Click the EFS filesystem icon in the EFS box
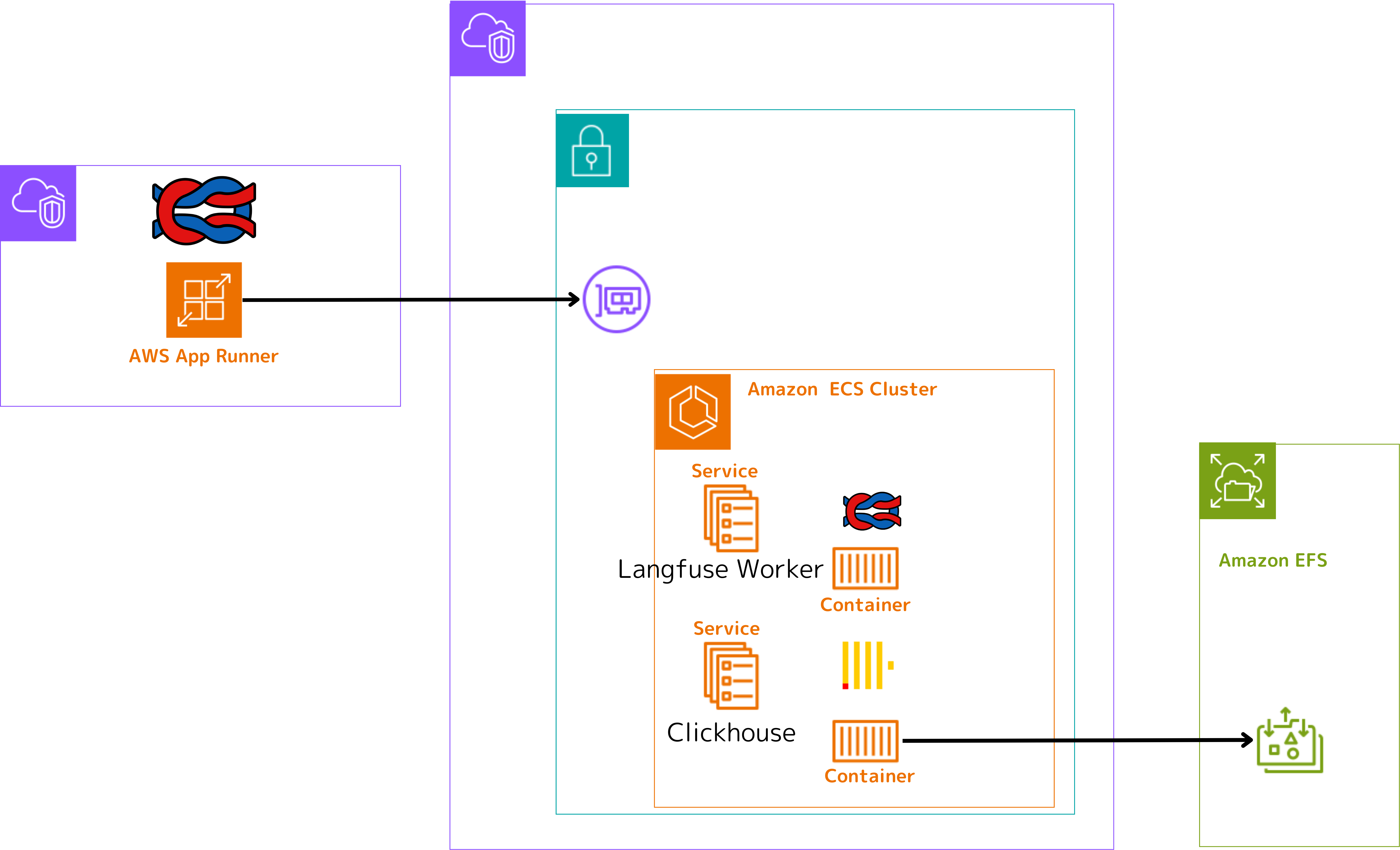1400x850 pixels. [1288, 741]
